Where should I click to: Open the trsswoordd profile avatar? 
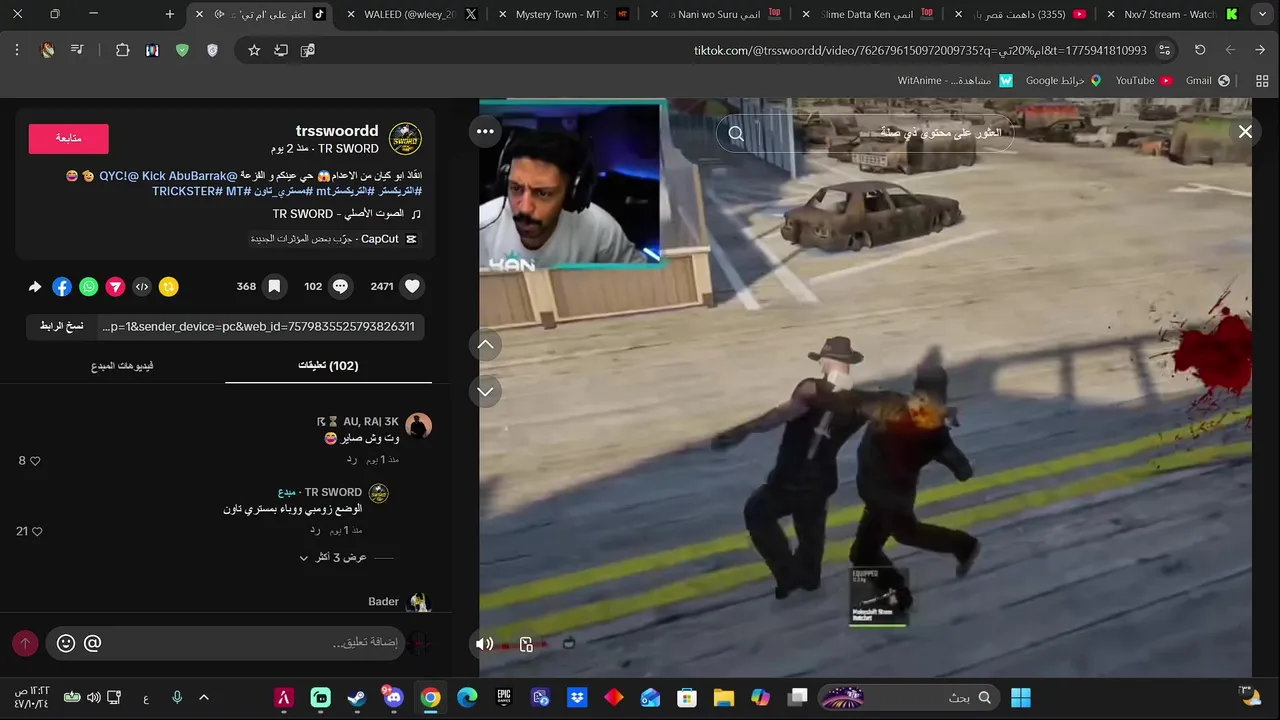(x=405, y=139)
